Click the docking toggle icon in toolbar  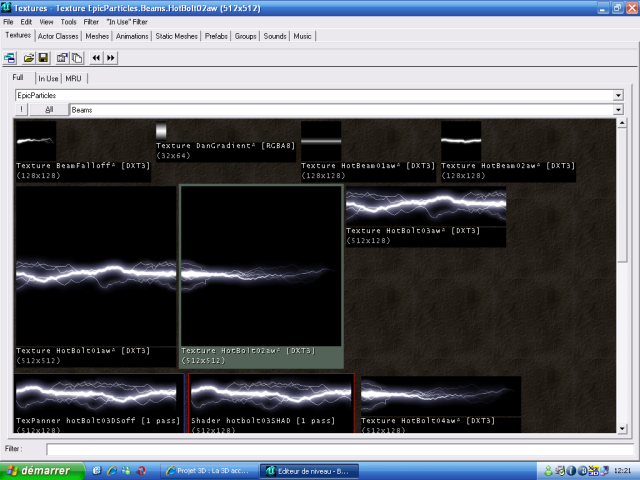[x=9, y=58]
